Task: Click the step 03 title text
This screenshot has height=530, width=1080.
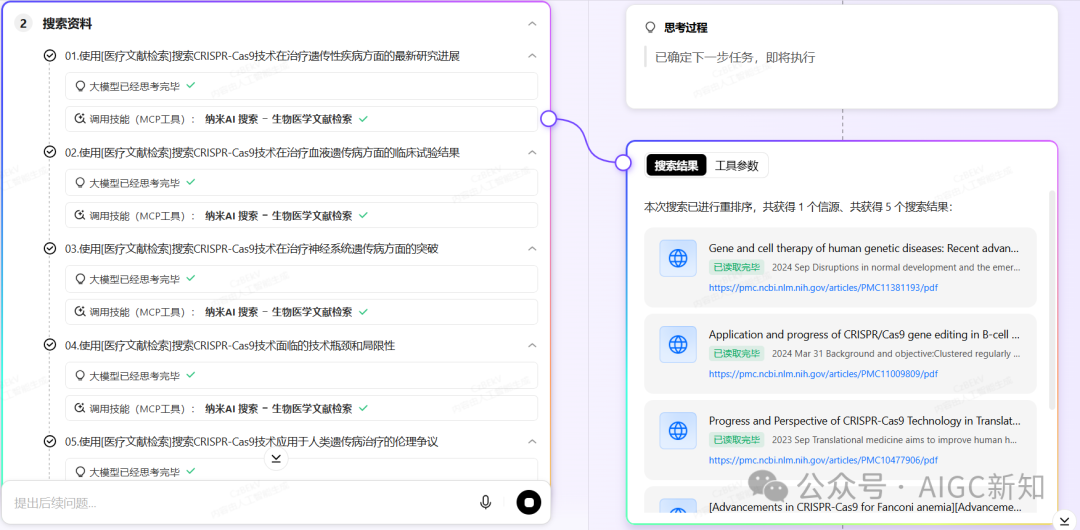Action: click(251, 248)
